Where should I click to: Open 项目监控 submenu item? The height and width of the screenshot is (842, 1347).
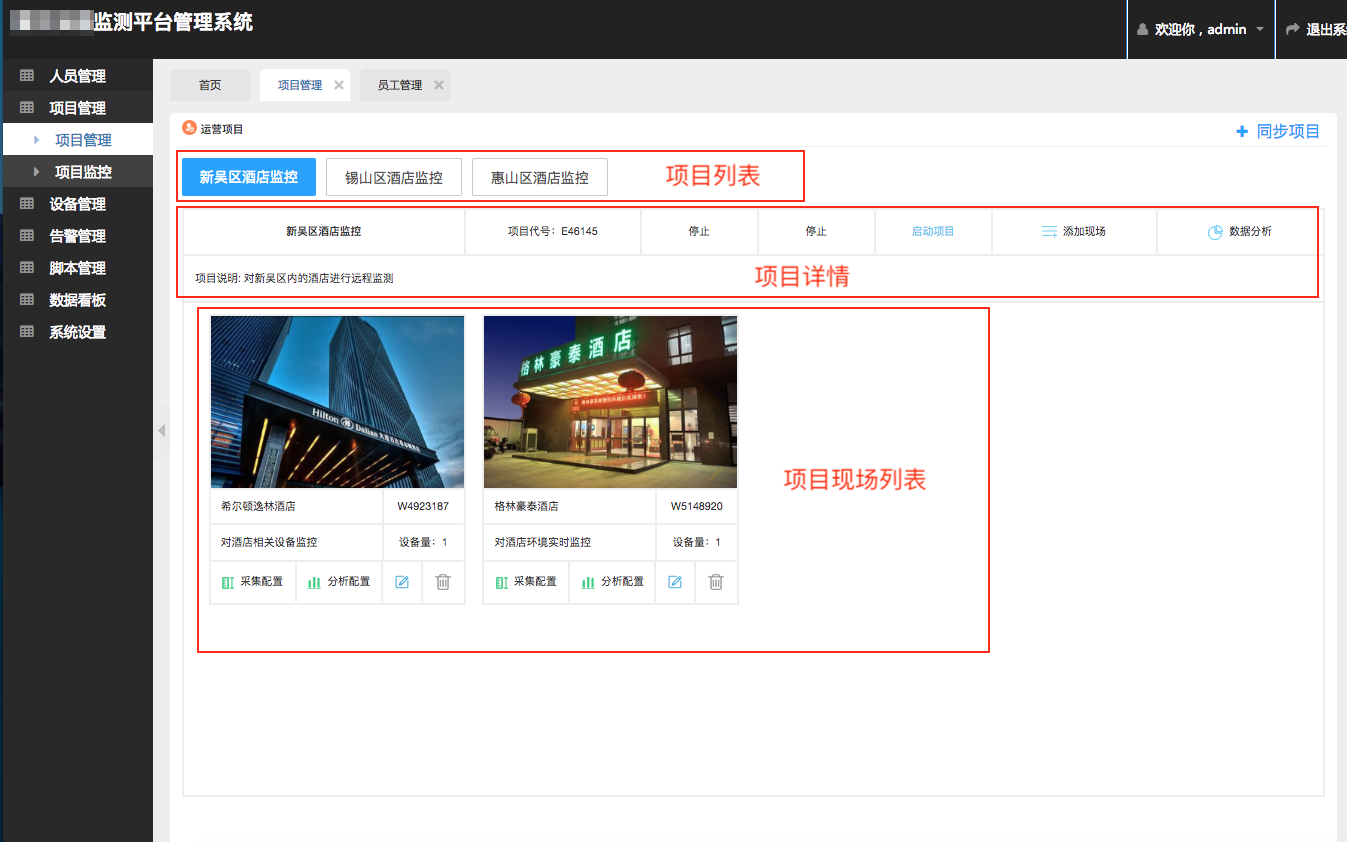point(83,172)
